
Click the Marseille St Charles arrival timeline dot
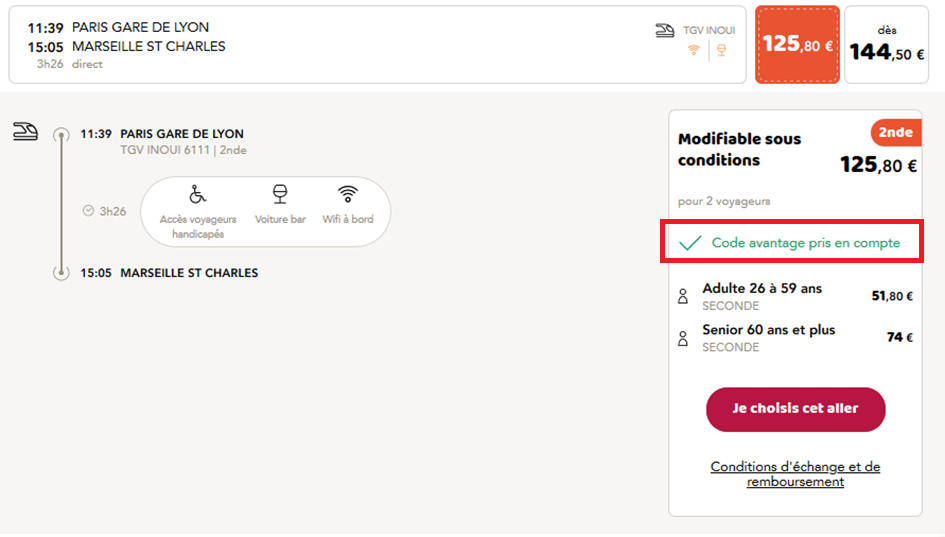(x=61, y=273)
